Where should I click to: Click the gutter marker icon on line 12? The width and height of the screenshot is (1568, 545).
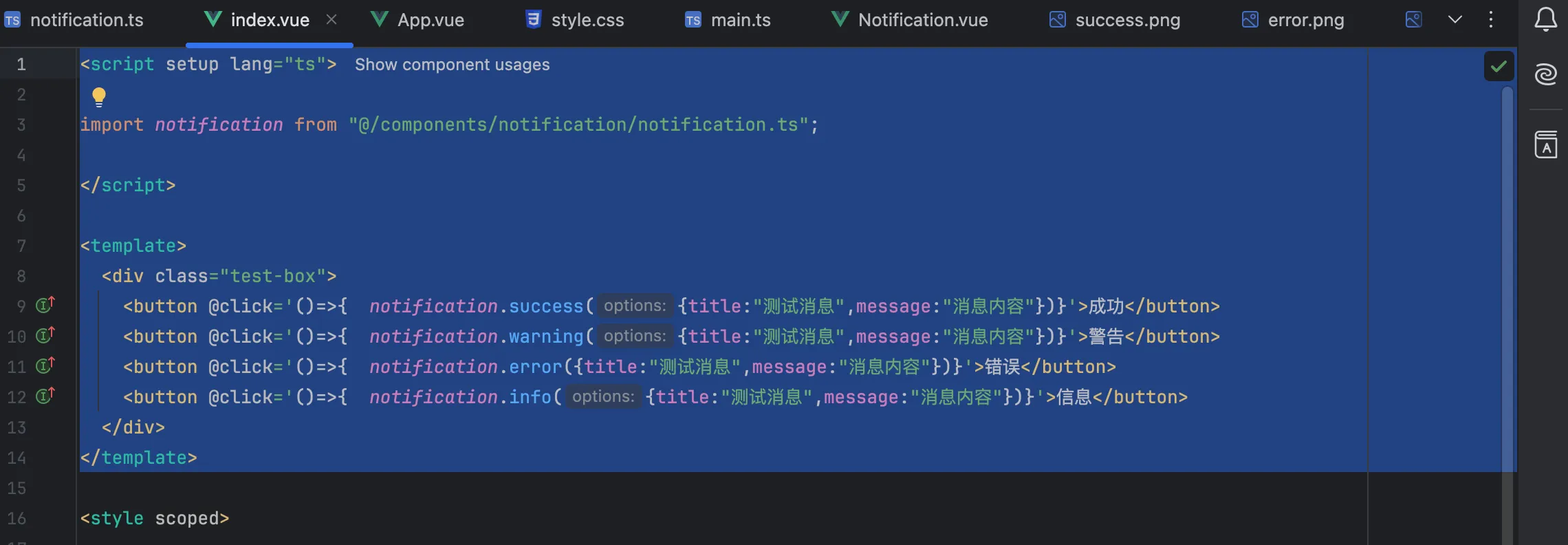point(45,395)
